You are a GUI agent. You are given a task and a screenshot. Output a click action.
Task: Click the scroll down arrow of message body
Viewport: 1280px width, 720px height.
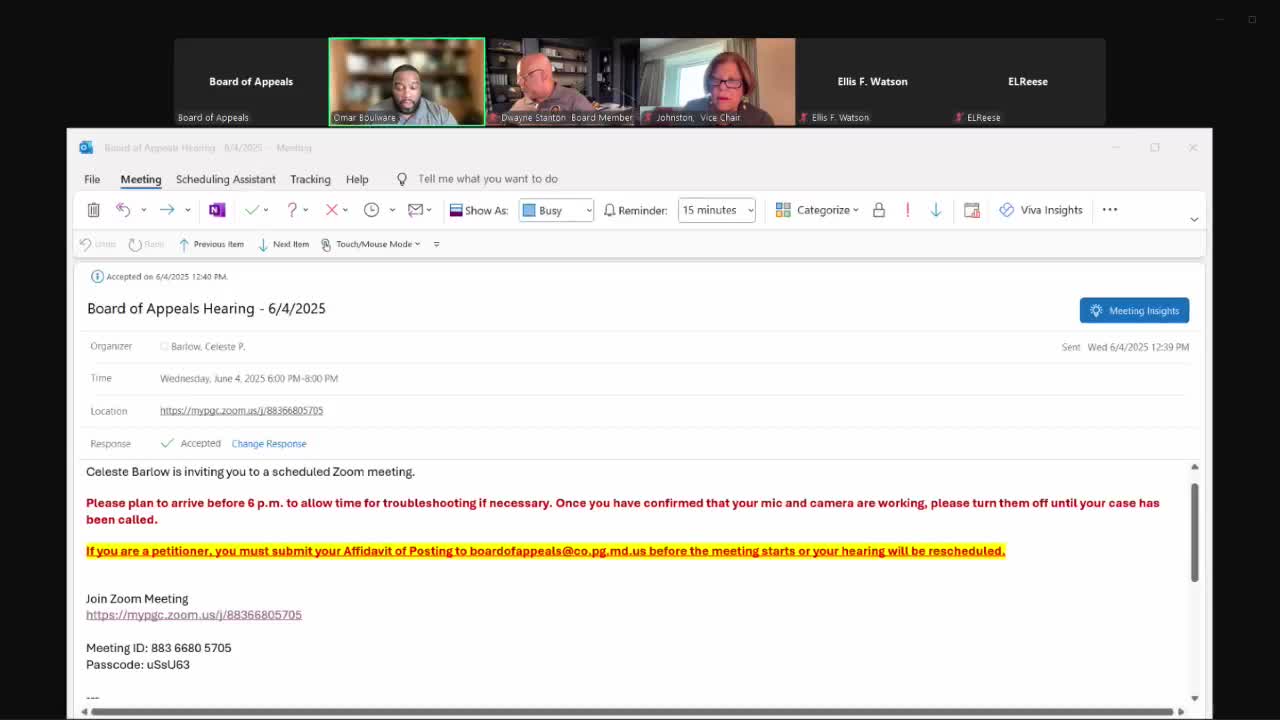click(1194, 698)
